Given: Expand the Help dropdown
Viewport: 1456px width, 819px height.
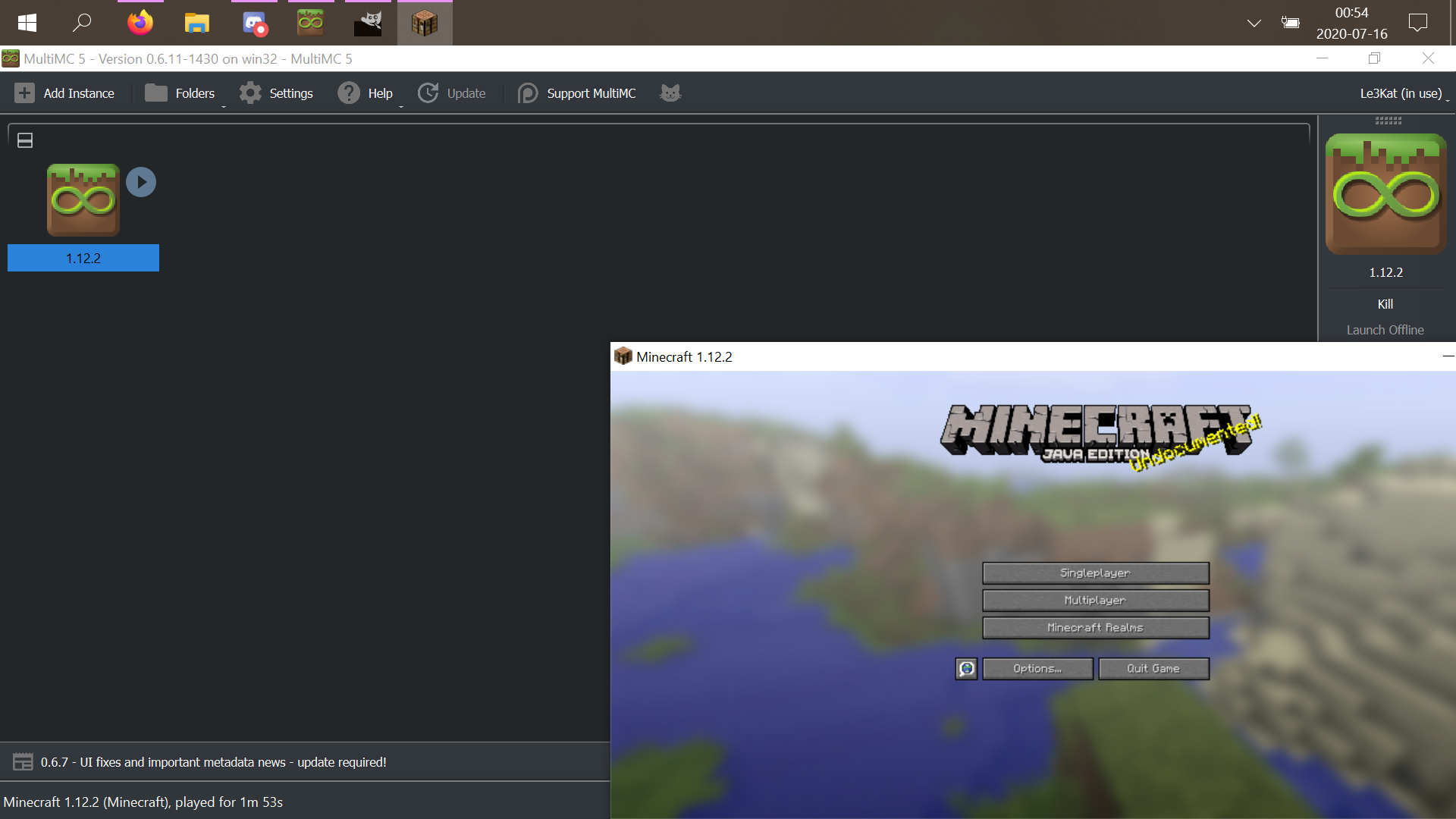Looking at the screenshot, I should click(366, 93).
